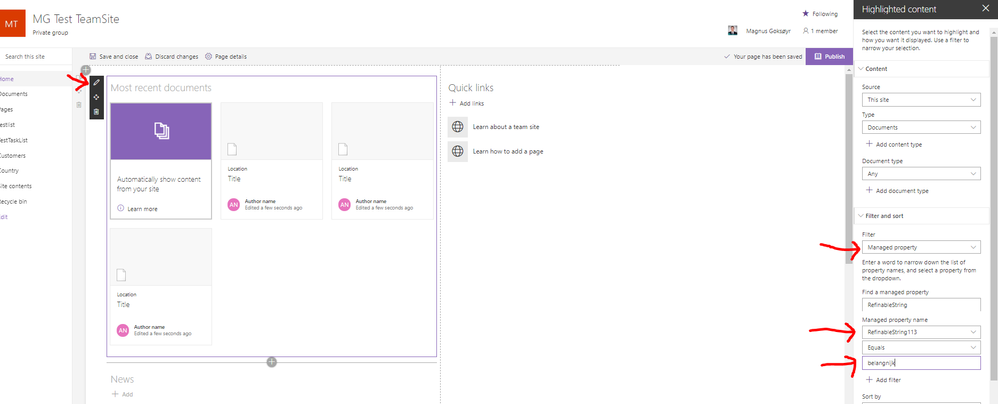The width and height of the screenshot is (998, 404).
Task: Click the move web part icon
Action: [x=97, y=97]
